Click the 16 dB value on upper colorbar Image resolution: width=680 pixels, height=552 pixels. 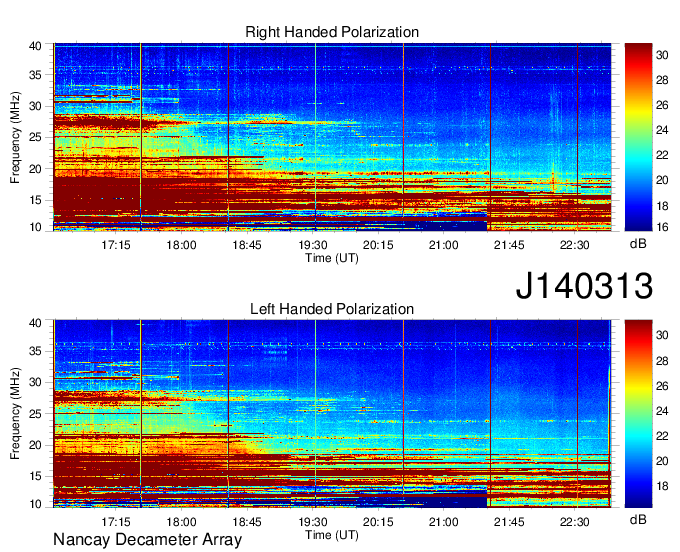tap(662, 227)
